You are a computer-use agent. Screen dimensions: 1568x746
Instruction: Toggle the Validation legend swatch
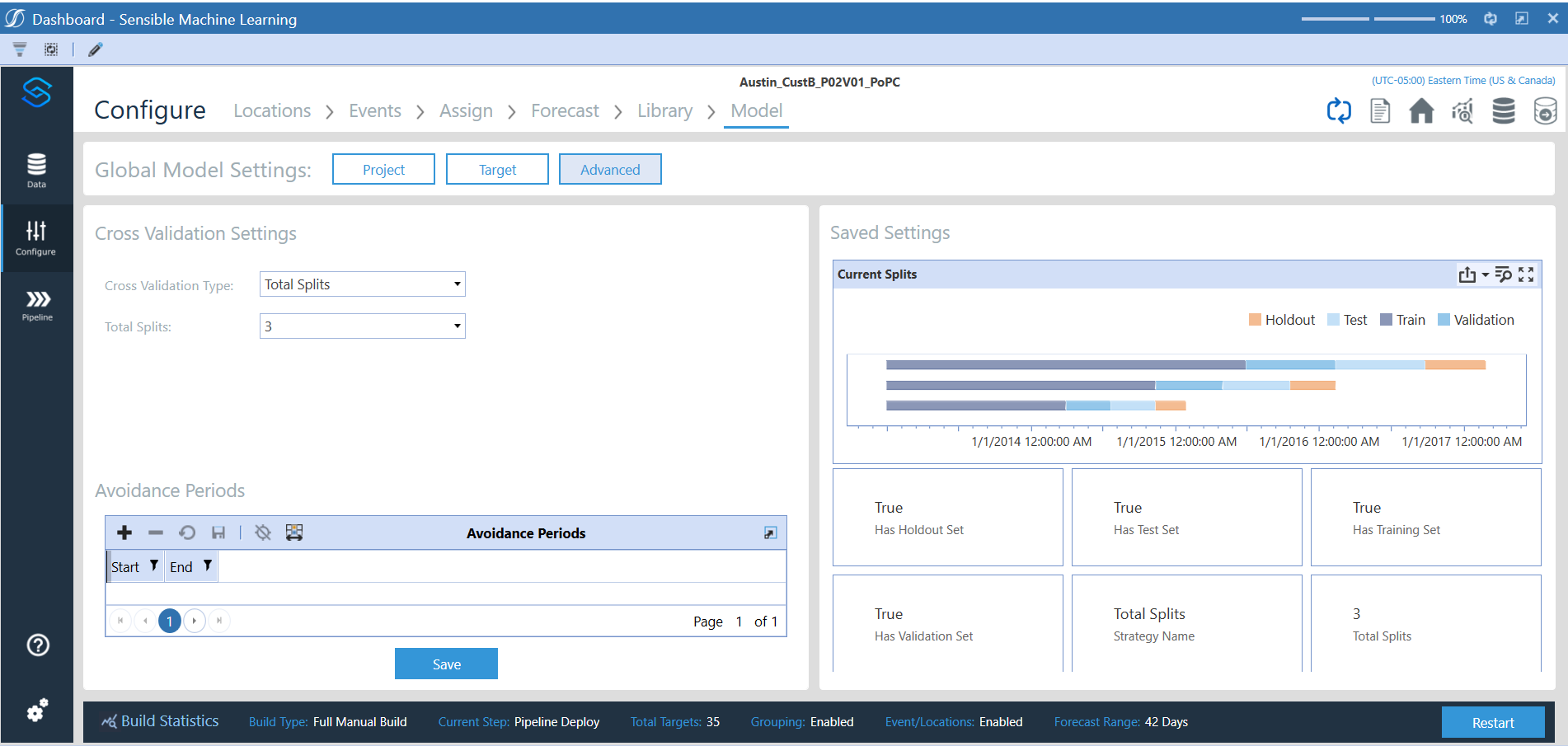(1444, 320)
